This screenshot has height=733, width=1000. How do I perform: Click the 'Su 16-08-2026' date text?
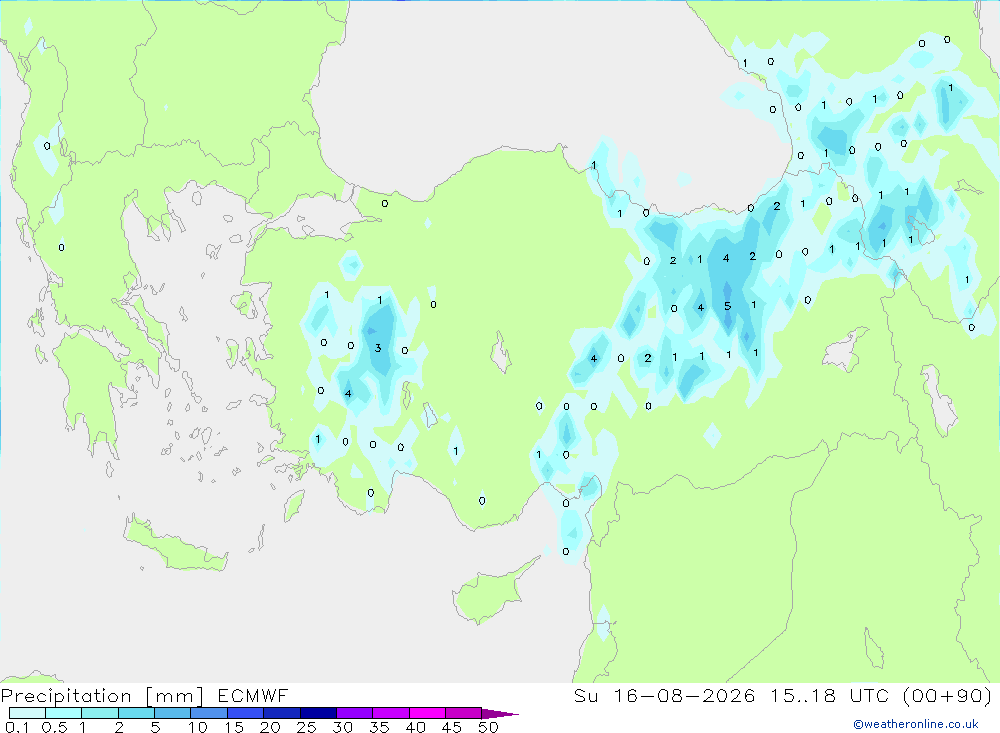(664, 695)
